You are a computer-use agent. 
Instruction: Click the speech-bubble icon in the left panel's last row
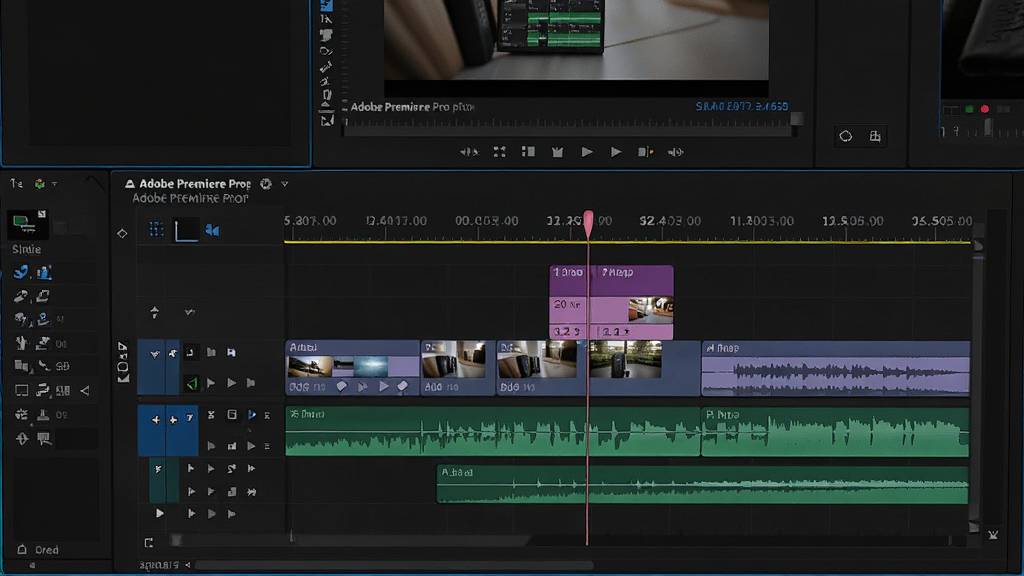[x=44, y=438]
